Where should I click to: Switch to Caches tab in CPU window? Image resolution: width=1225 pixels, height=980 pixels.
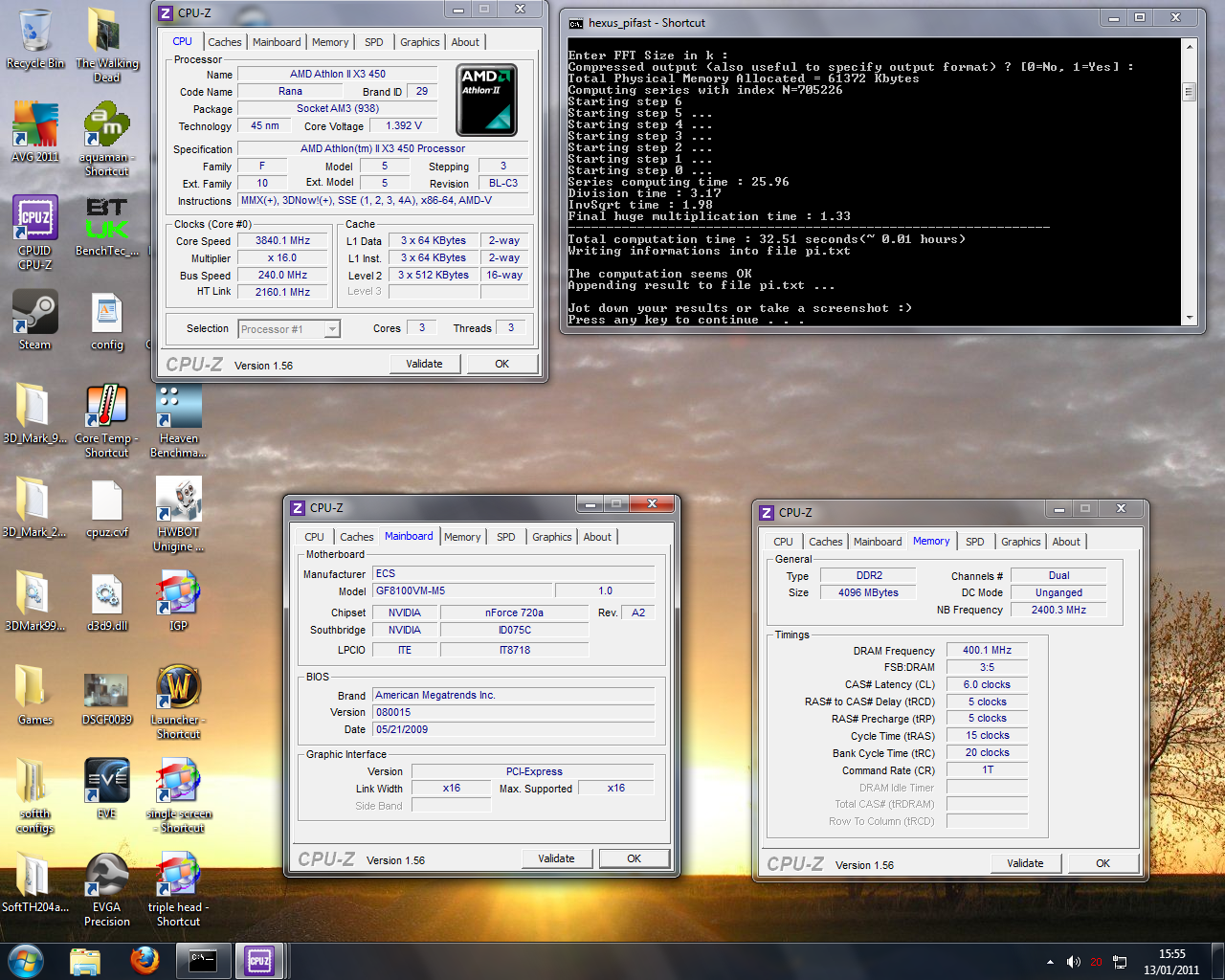[x=225, y=42]
